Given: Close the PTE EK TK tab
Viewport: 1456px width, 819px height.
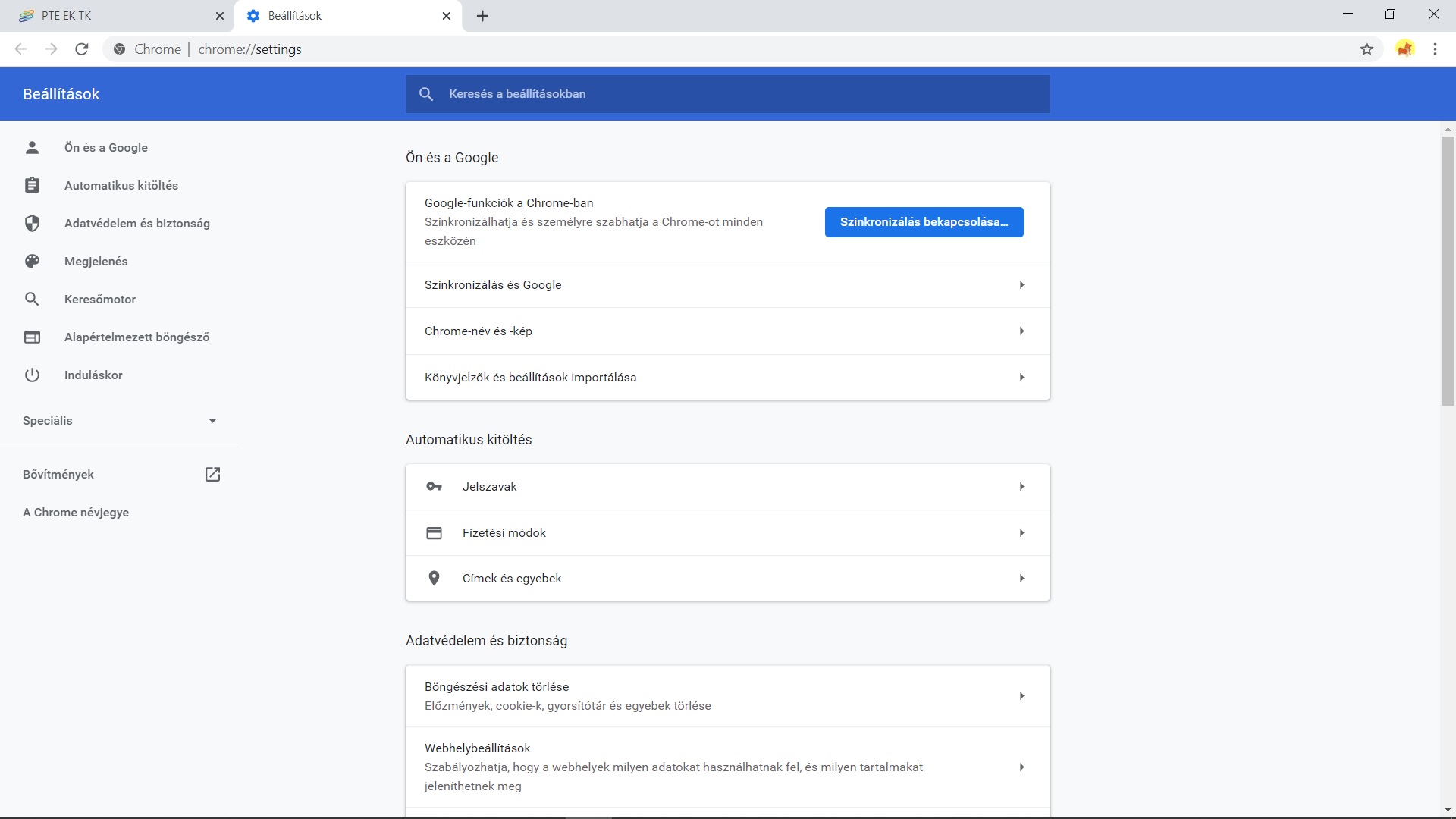Looking at the screenshot, I should [220, 16].
